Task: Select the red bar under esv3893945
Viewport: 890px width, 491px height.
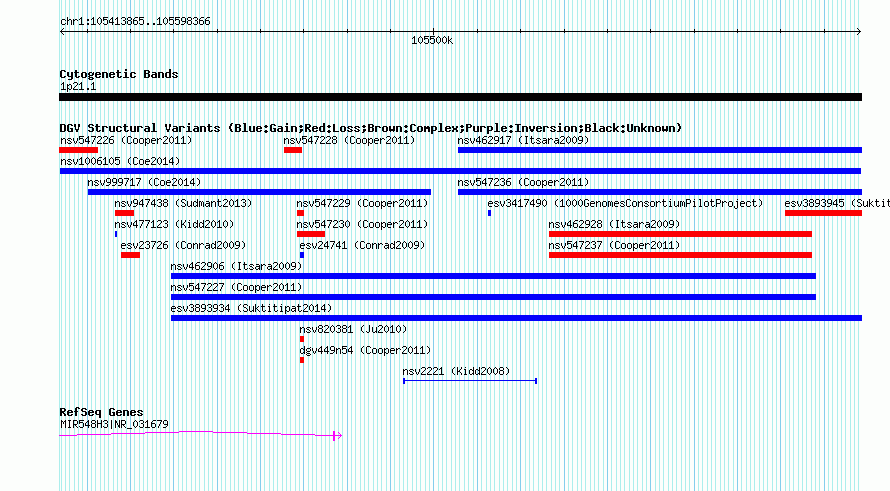Action: coord(824,213)
